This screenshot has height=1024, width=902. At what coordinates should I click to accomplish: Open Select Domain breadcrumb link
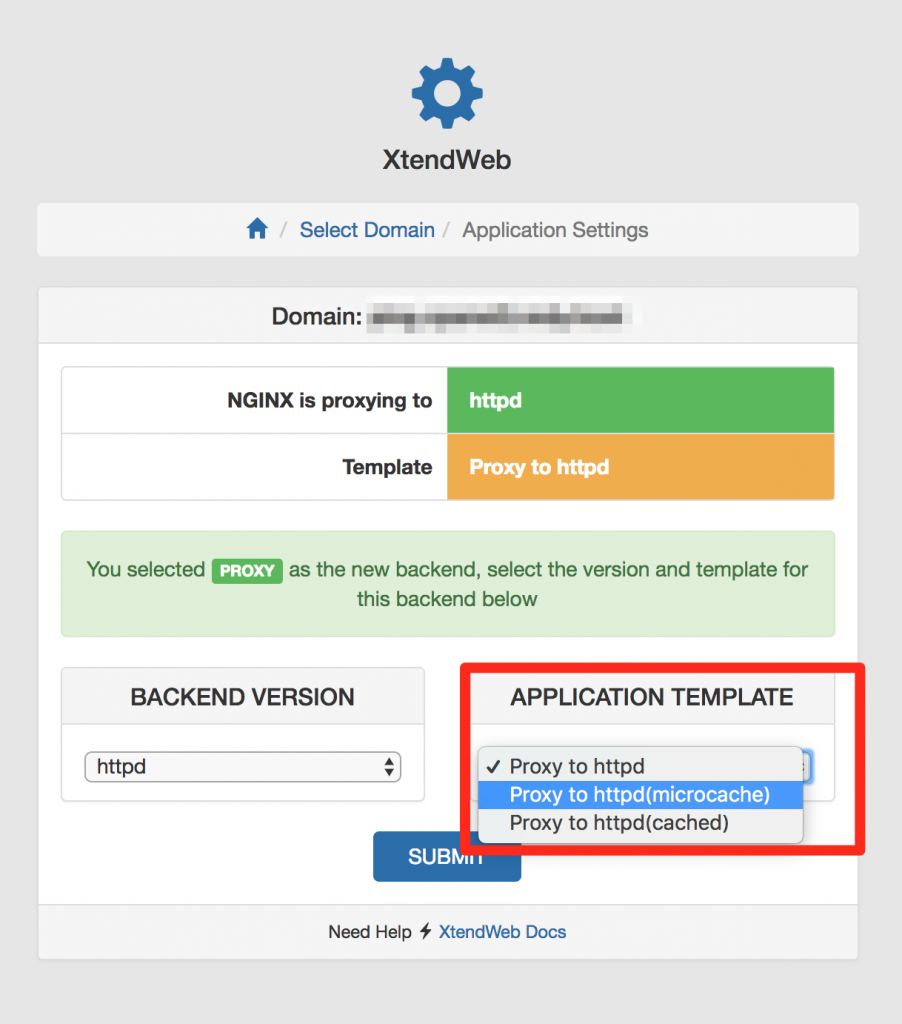367,230
